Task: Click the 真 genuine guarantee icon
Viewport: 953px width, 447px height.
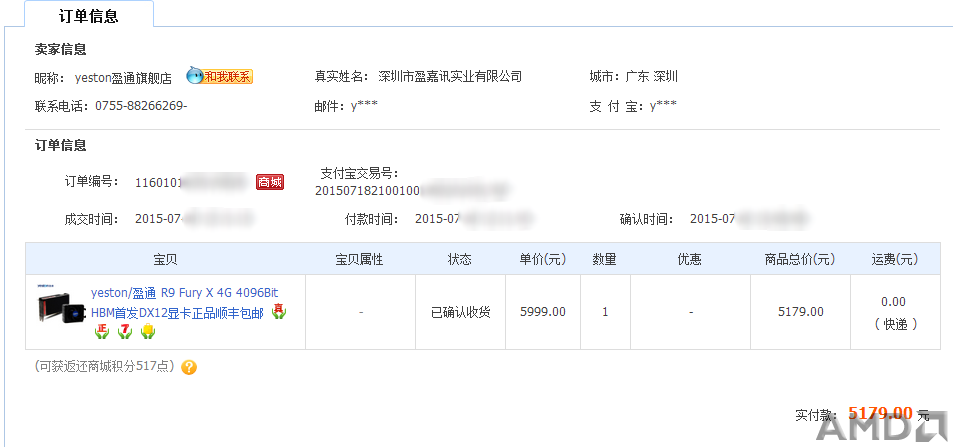Action: click(x=278, y=311)
